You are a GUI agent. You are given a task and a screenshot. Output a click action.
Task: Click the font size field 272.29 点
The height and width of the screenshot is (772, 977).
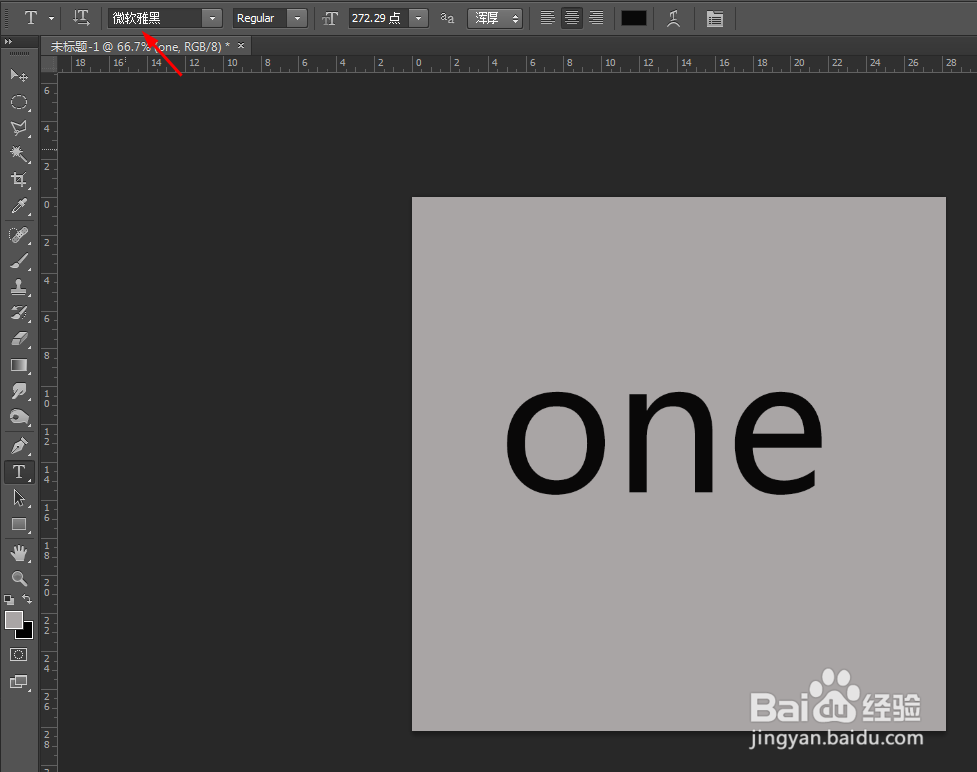[378, 19]
